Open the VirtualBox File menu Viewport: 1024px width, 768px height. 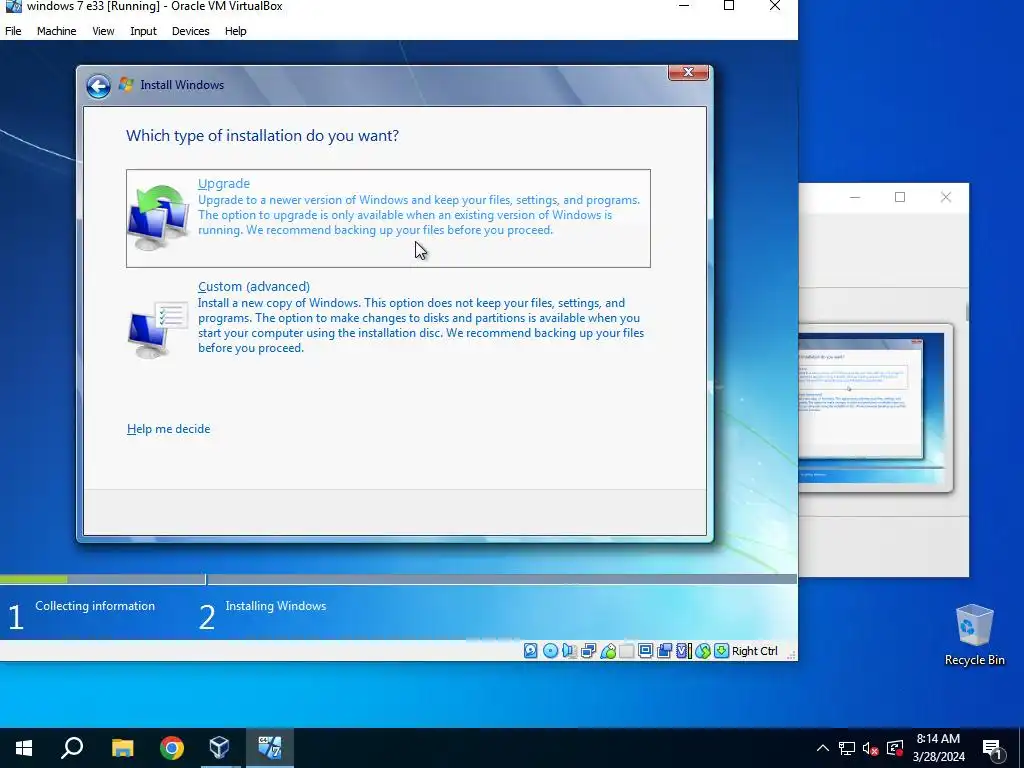pyautogui.click(x=13, y=31)
